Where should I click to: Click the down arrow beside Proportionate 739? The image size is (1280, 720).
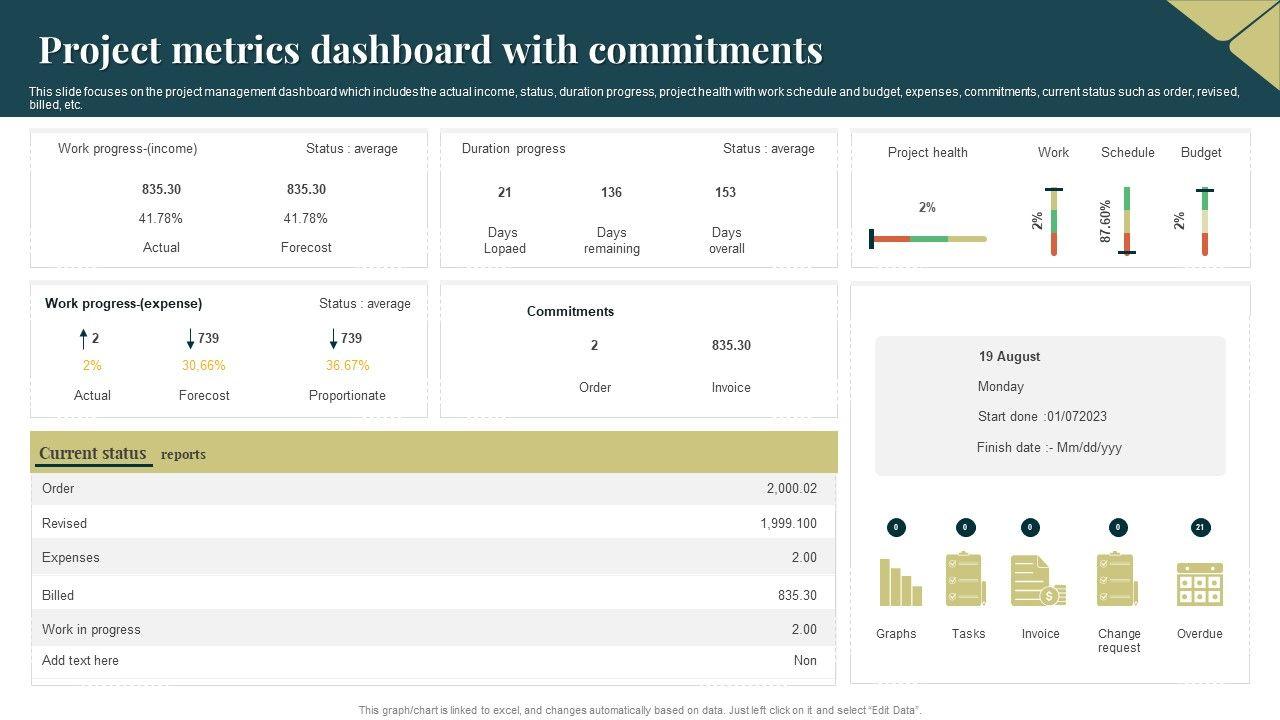click(333, 339)
